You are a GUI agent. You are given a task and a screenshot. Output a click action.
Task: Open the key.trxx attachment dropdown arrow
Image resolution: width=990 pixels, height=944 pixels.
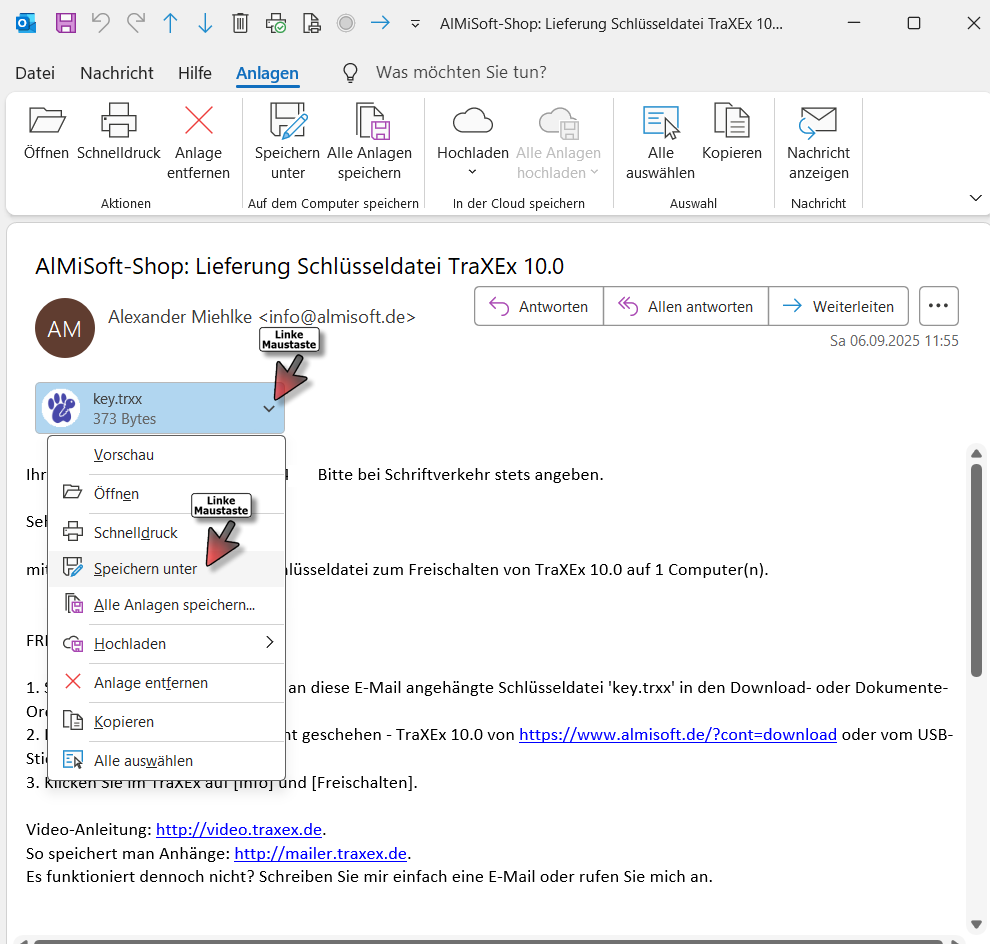point(269,408)
